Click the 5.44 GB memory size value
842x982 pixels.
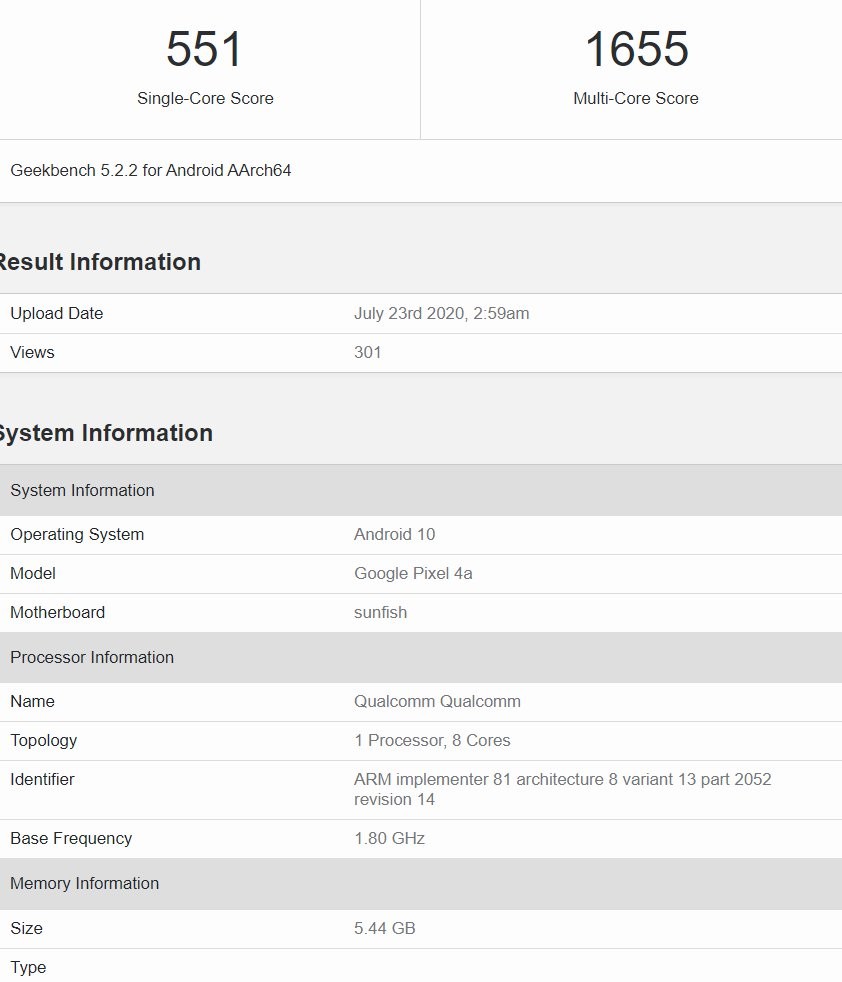point(384,928)
